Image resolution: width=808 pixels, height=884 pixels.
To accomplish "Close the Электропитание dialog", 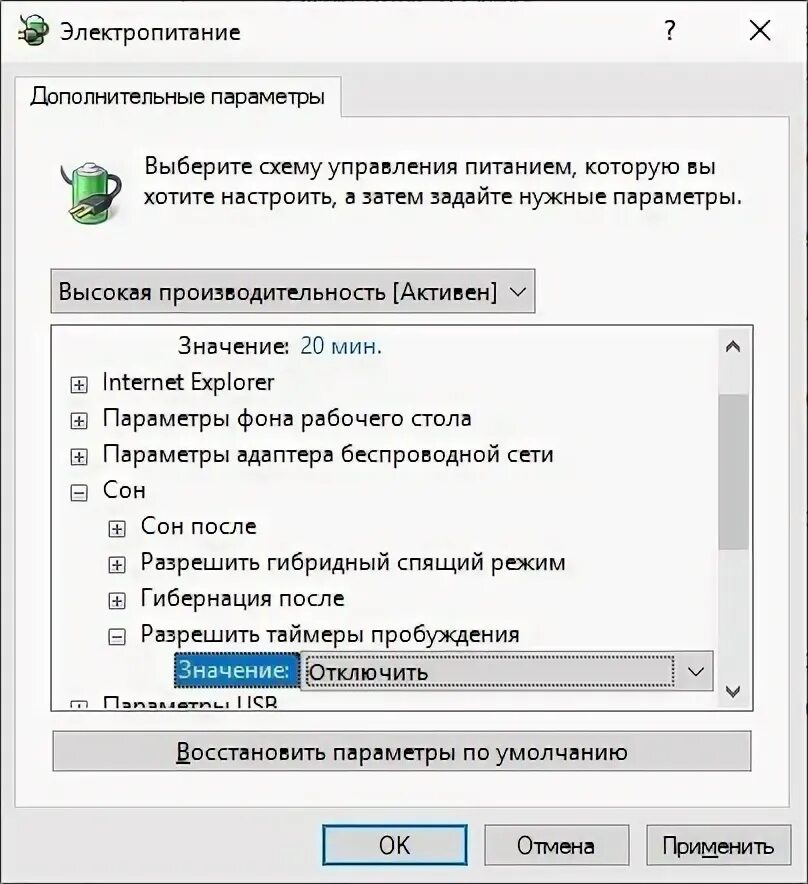I will click(x=760, y=30).
